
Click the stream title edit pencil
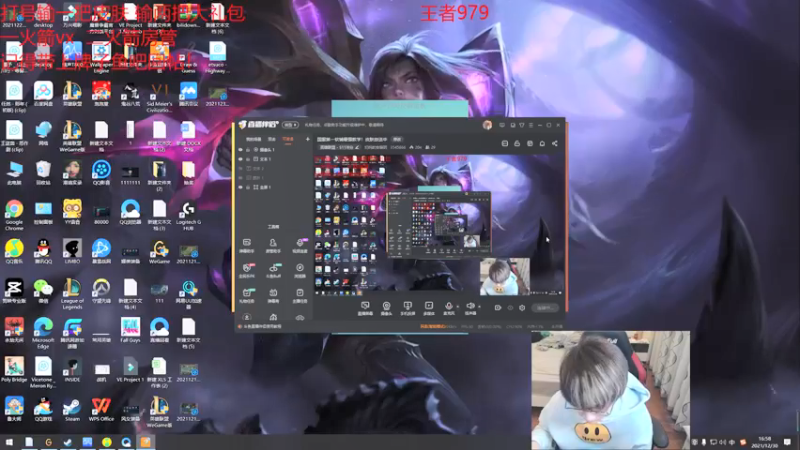tap(358, 147)
